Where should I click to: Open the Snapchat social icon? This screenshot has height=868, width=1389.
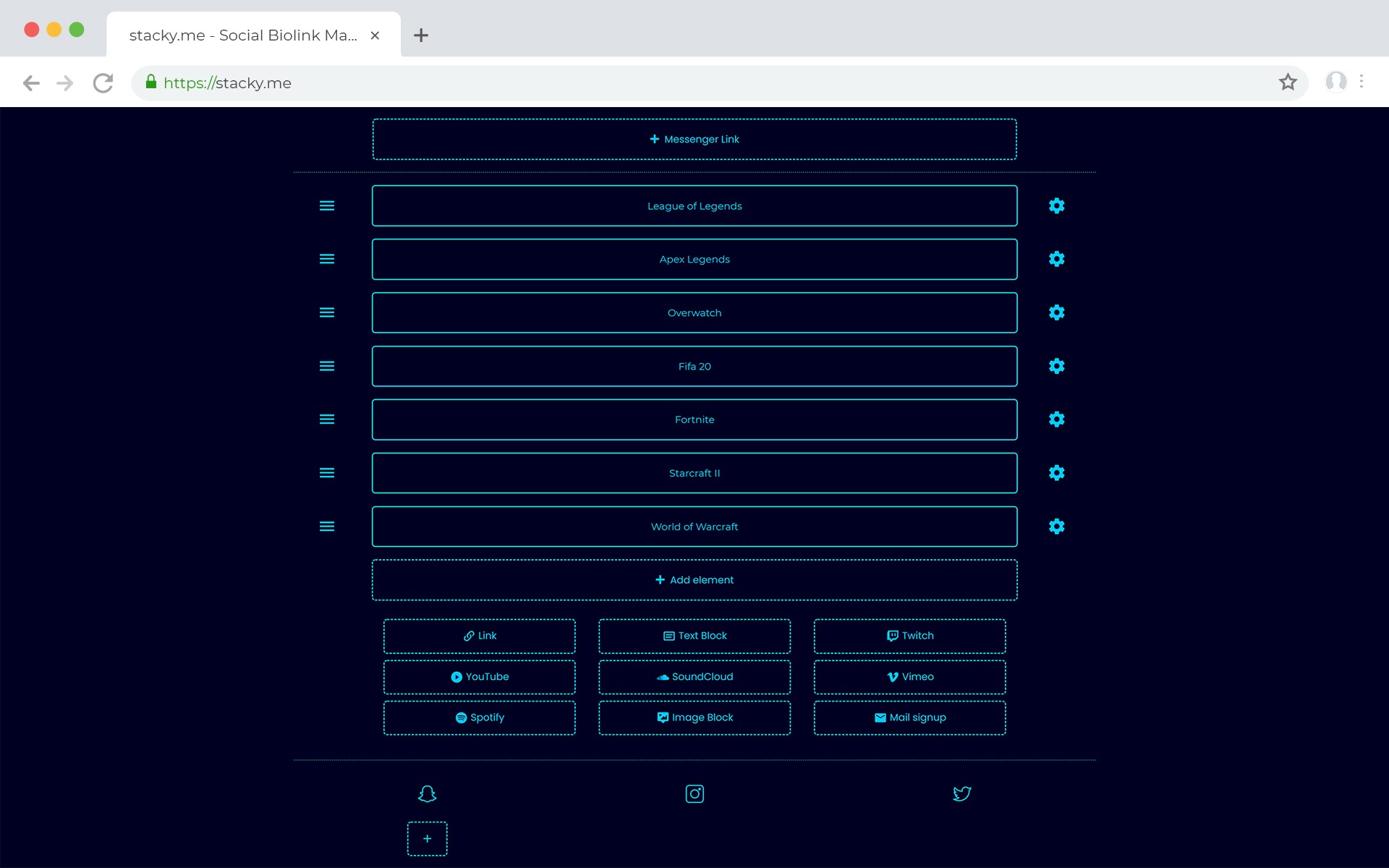427,793
